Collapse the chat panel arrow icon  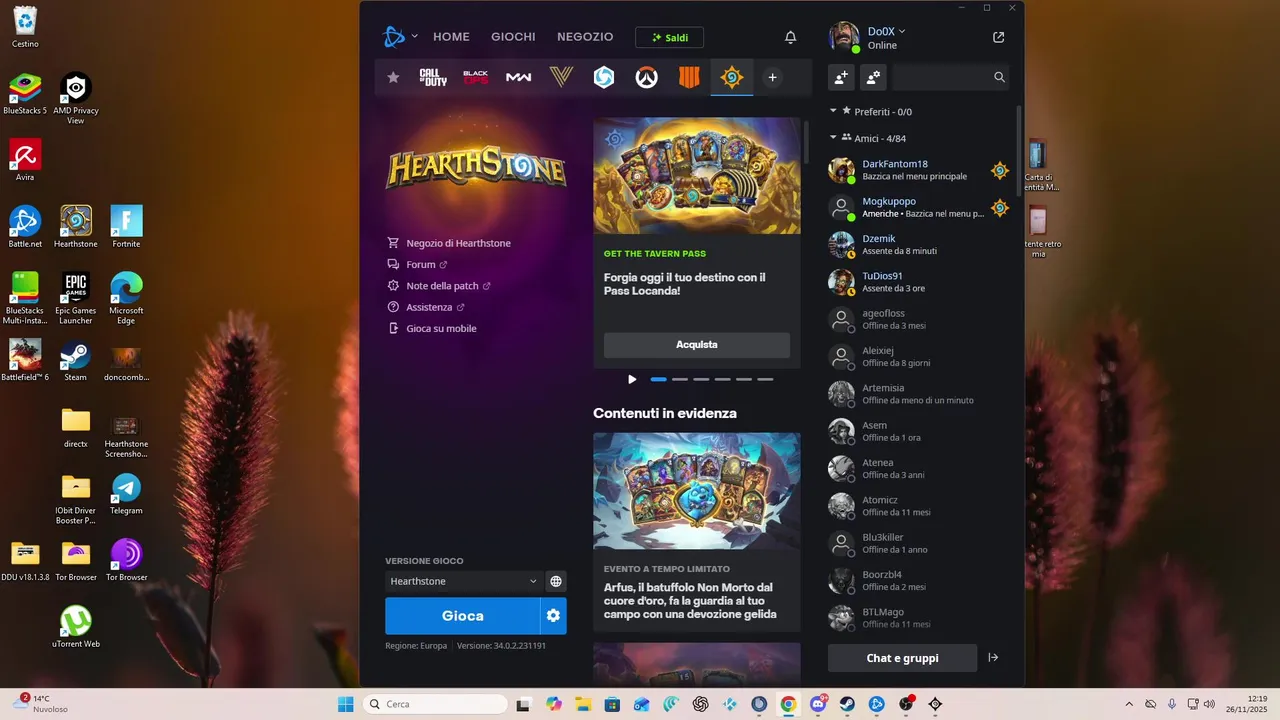click(993, 657)
